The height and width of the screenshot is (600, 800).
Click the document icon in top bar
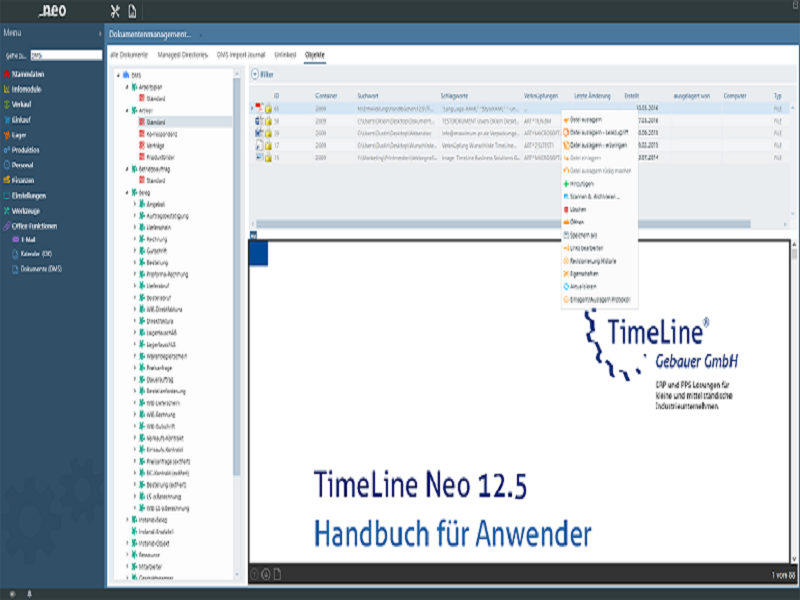coord(133,11)
